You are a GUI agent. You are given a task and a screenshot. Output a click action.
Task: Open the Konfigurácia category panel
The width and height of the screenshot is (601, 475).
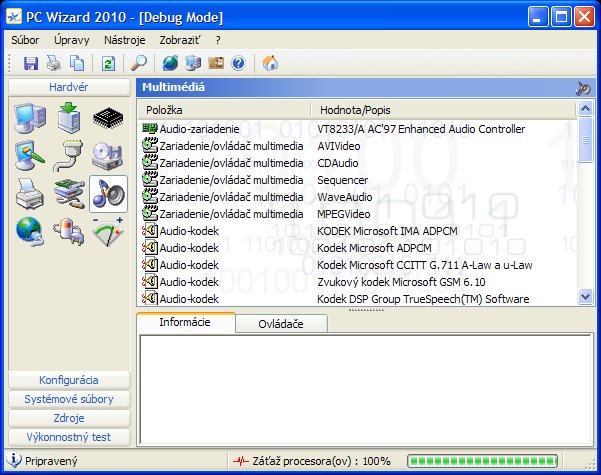pyautogui.click(x=69, y=380)
